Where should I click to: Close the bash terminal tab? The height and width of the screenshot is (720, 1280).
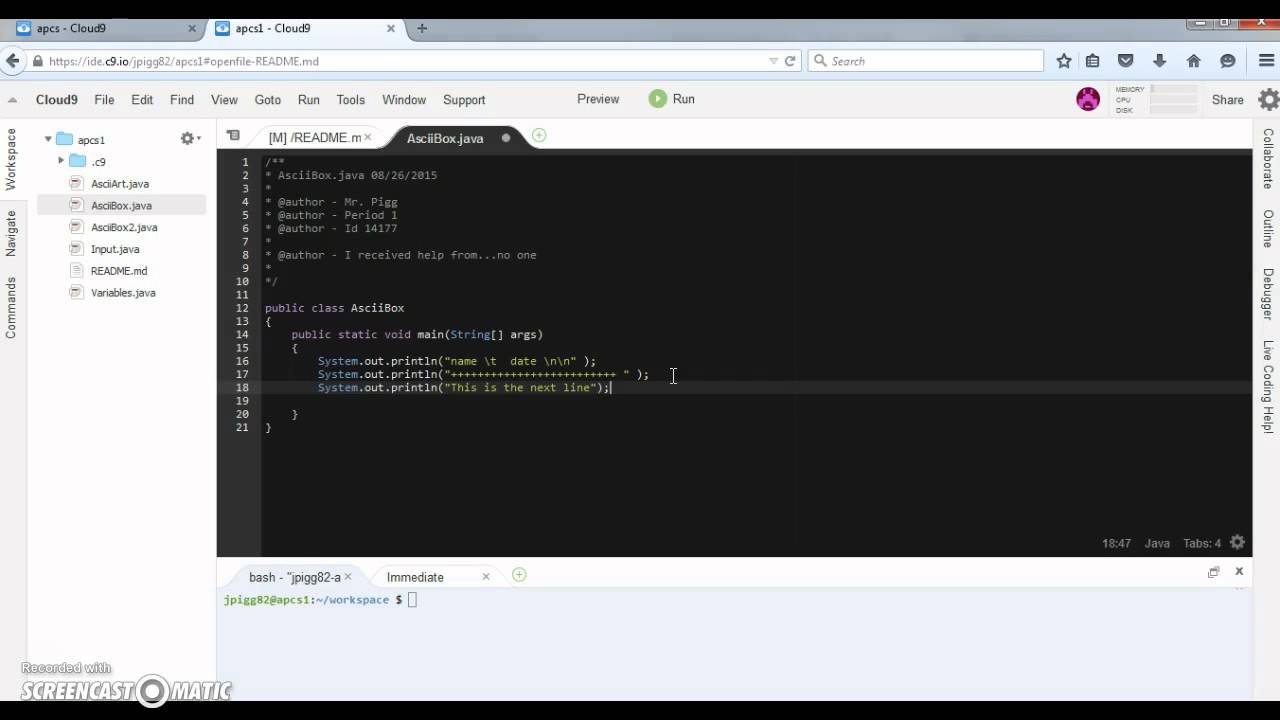click(x=349, y=577)
